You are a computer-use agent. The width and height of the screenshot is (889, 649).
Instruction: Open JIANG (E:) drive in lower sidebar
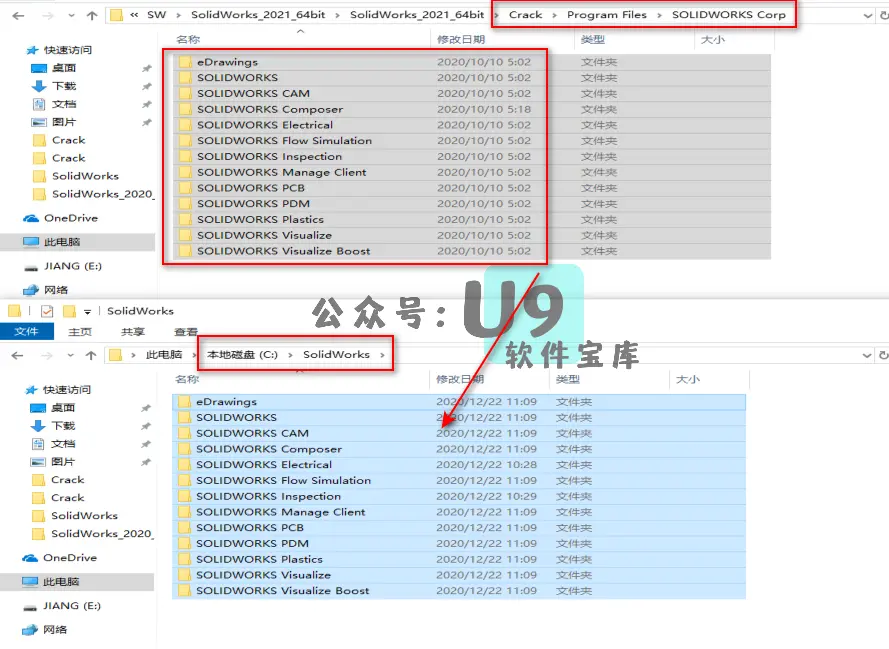coord(61,606)
